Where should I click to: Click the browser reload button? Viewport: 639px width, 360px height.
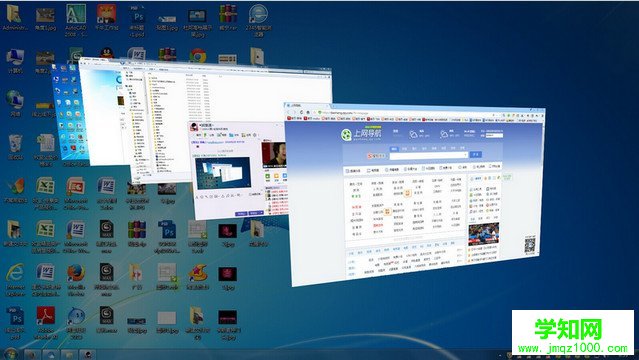click(302, 112)
